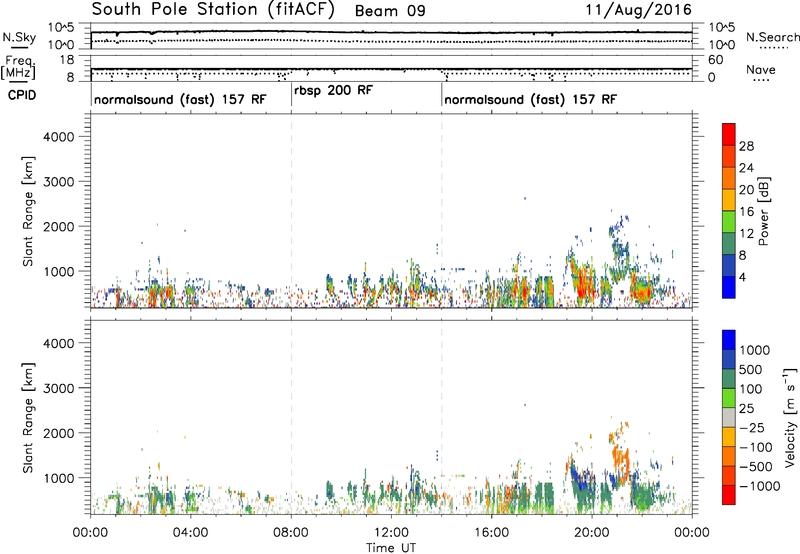This screenshot has width=800, height=554.
Task: Click the power panel 'Slant Range [km]' label
Action: [x=28, y=211]
